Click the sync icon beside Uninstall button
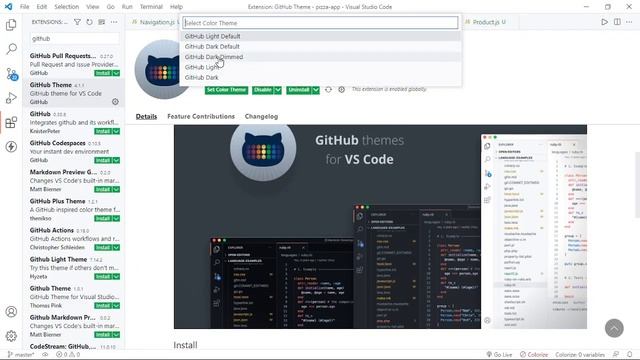The width and height of the screenshot is (640, 360). coord(328,89)
